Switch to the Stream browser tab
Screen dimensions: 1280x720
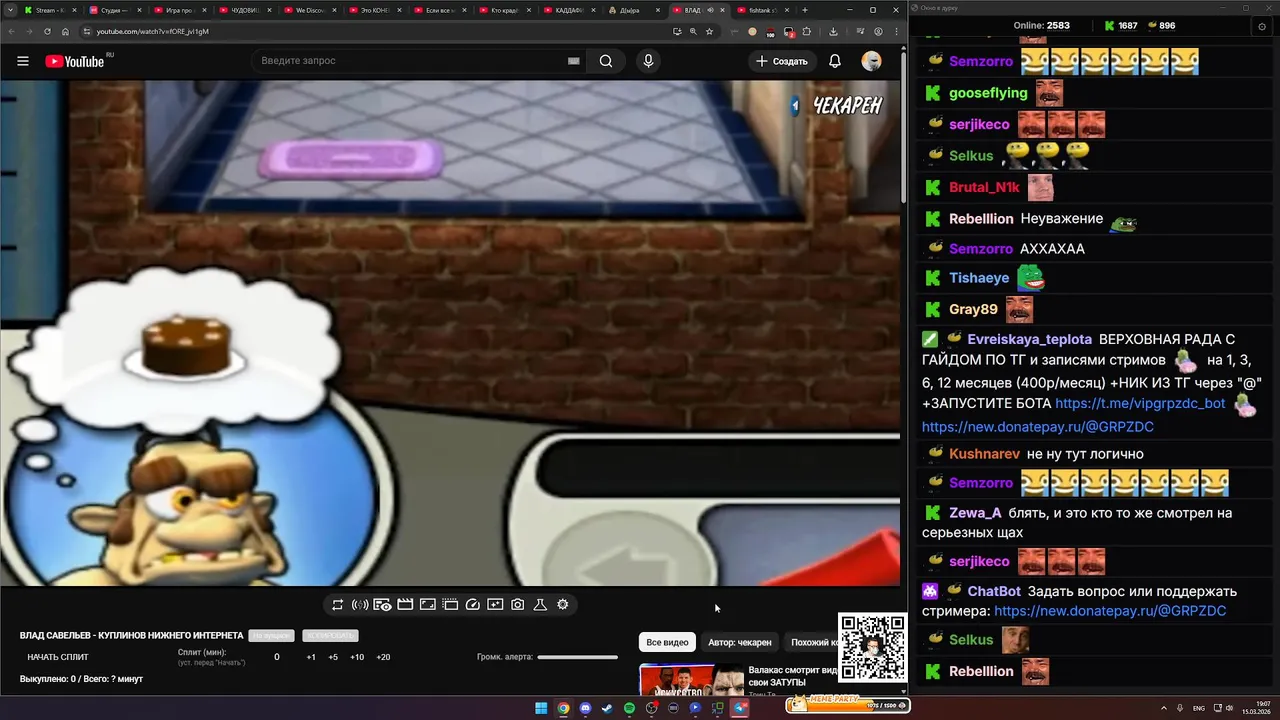point(50,10)
